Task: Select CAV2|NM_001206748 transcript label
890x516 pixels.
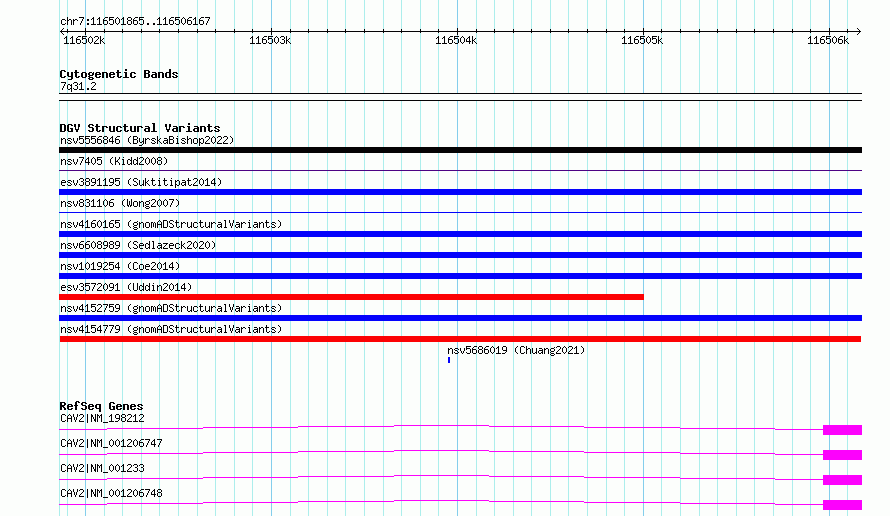Action: [111, 493]
